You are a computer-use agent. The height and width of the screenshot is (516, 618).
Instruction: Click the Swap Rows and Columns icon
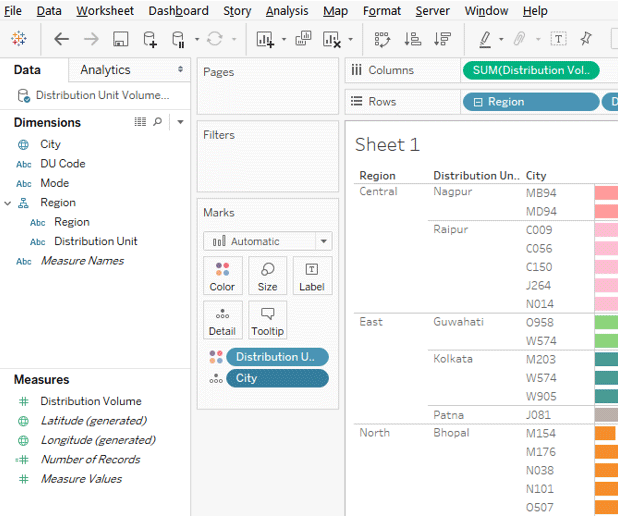click(x=382, y=39)
